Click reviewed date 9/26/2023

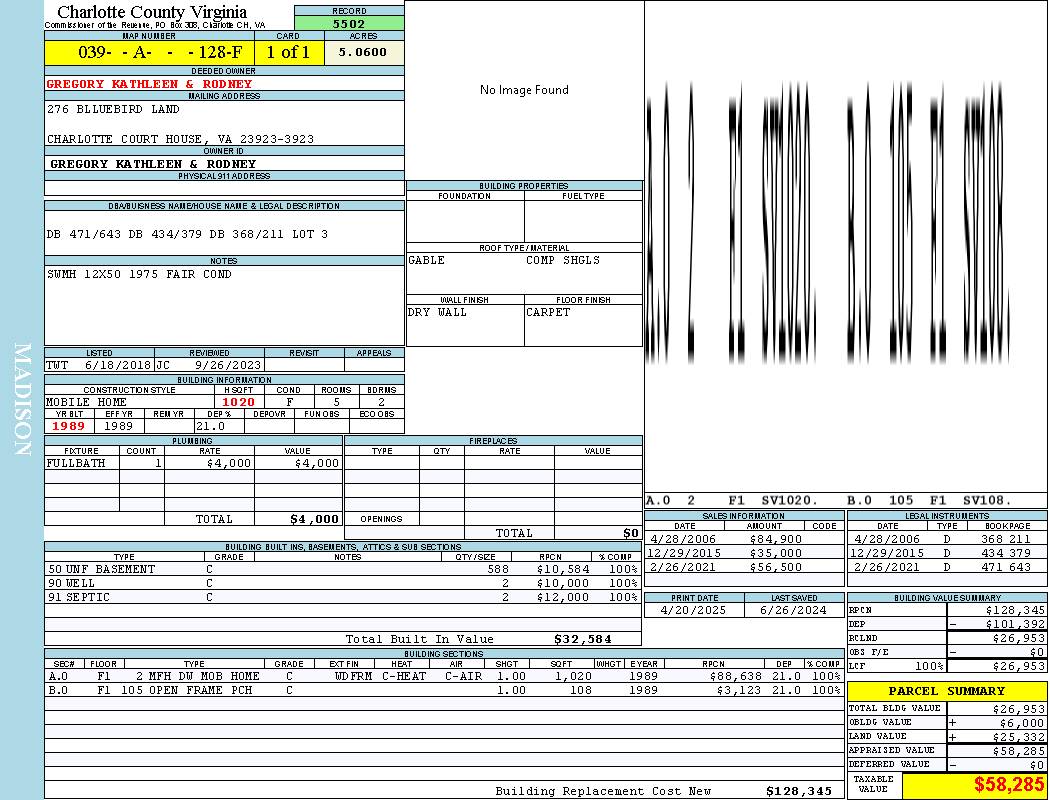coord(228,366)
